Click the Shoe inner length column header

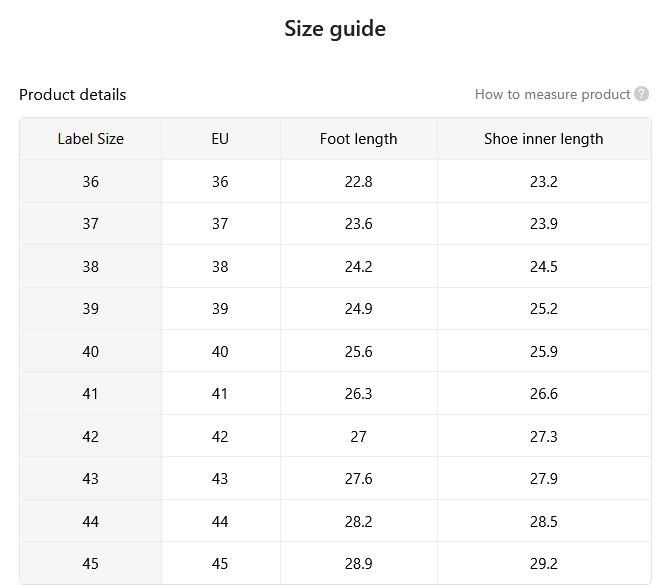coord(544,139)
